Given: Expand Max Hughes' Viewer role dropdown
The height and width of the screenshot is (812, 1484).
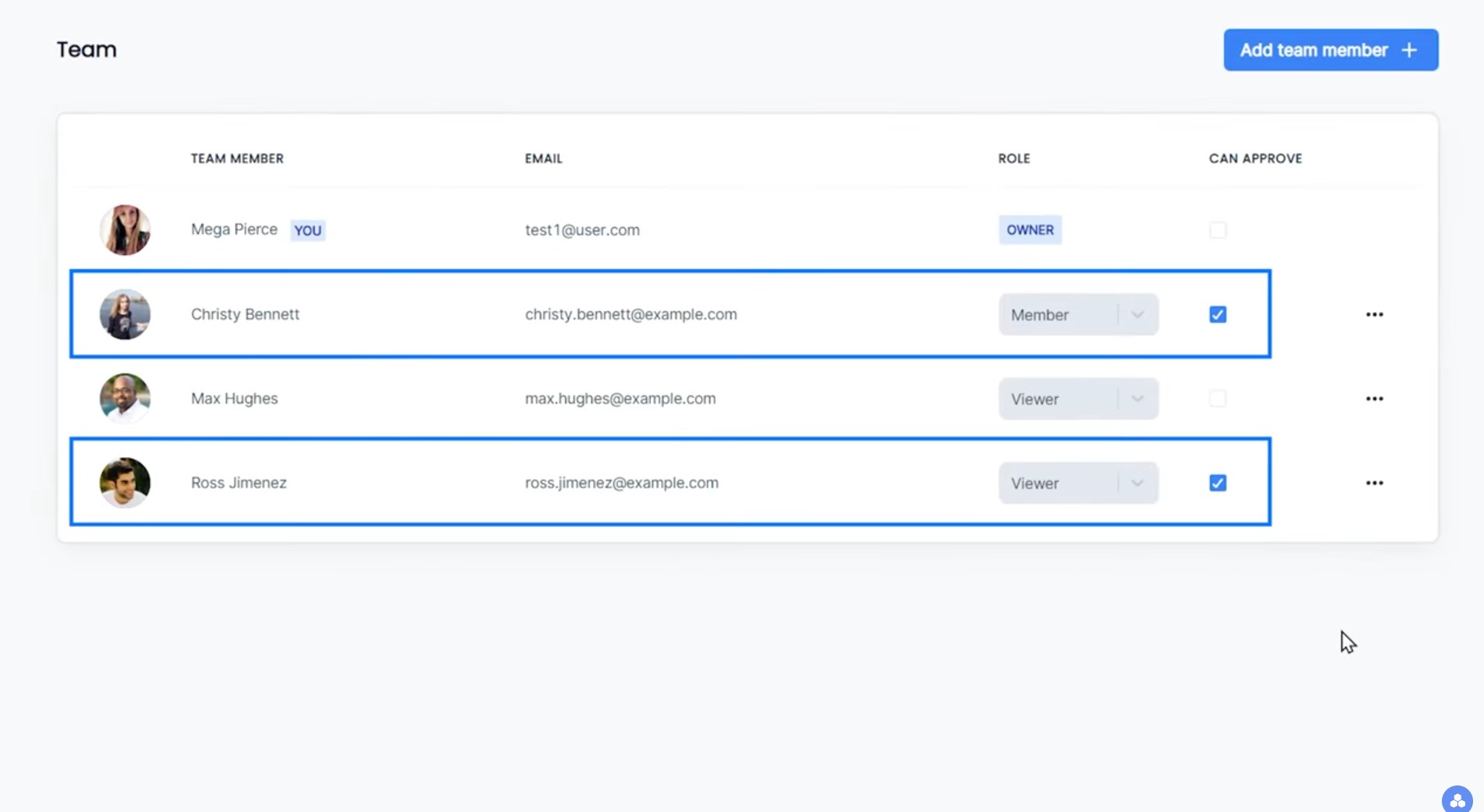Looking at the screenshot, I should (1078, 399).
